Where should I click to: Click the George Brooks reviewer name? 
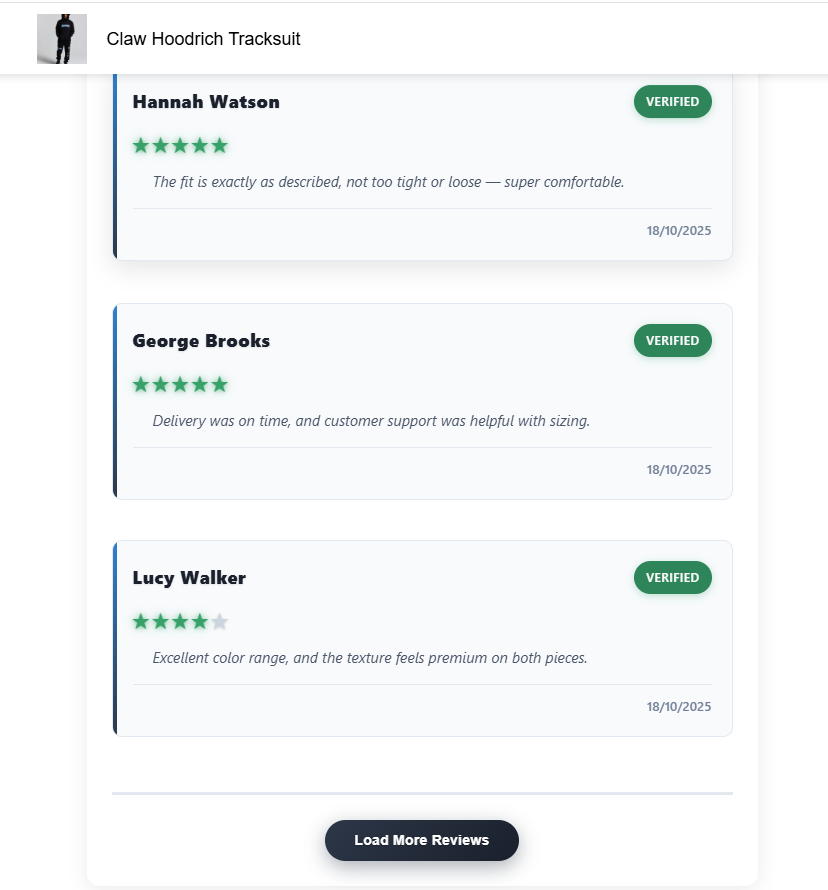coord(201,341)
